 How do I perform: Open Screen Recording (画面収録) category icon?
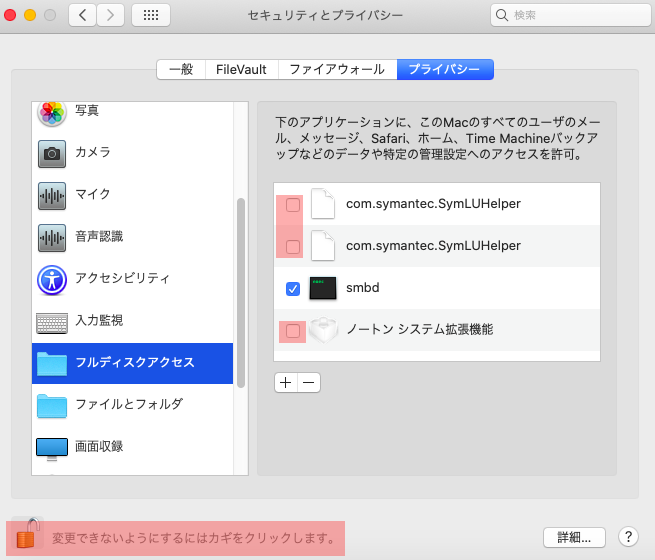point(52,447)
